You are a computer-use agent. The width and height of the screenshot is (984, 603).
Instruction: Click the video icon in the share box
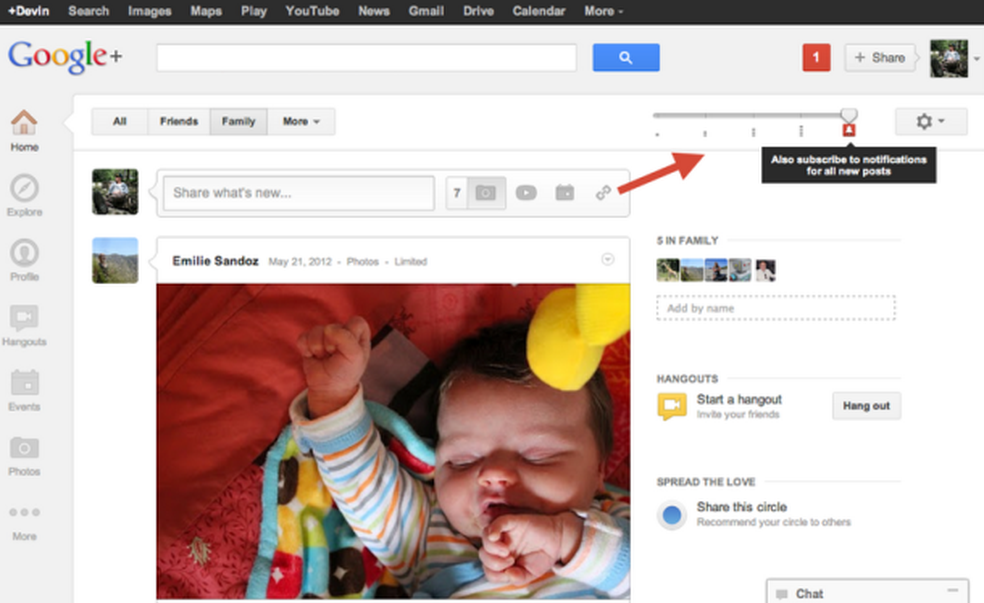[x=526, y=192]
